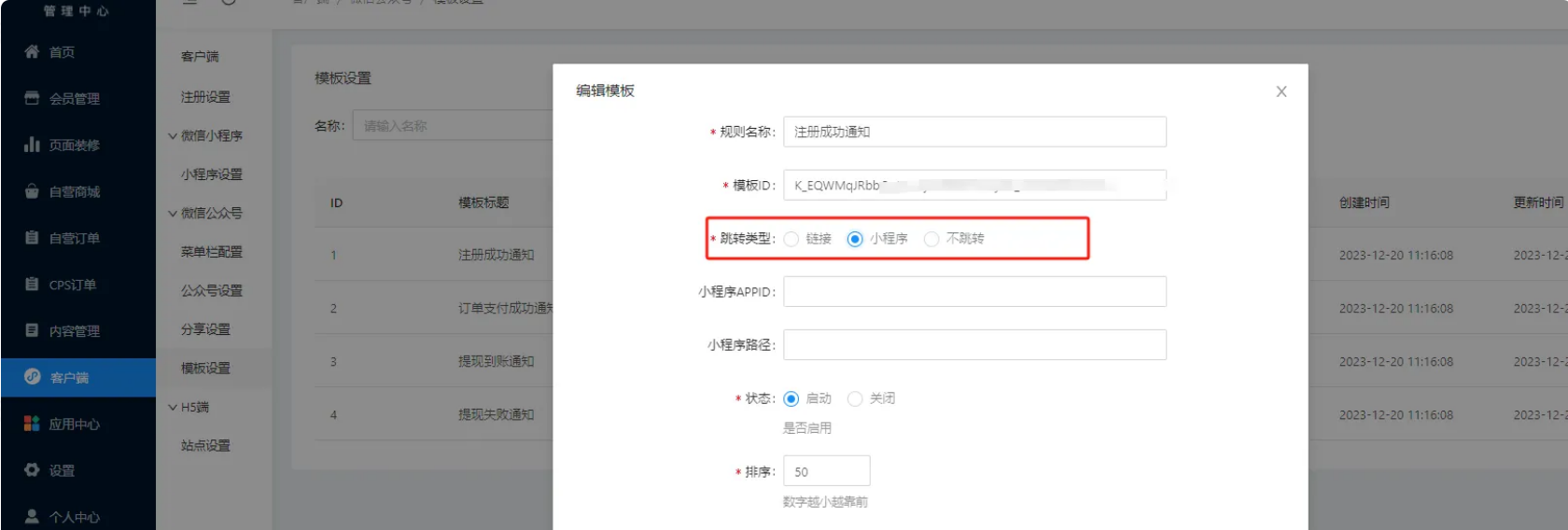Screen dimensions: 1568x530
Task: Click the ID column header
Action: click(337, 202)
